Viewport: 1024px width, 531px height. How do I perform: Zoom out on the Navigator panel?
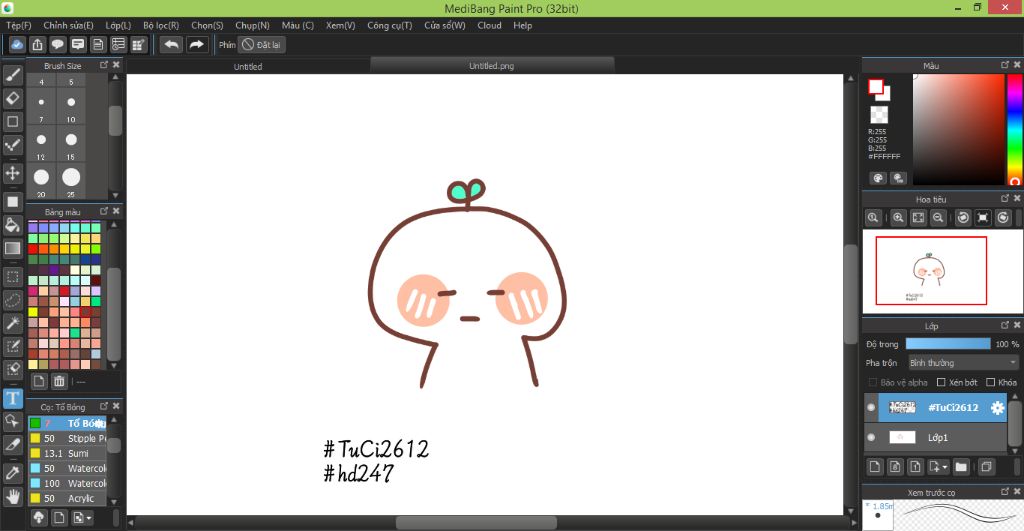tap(938, 217)
